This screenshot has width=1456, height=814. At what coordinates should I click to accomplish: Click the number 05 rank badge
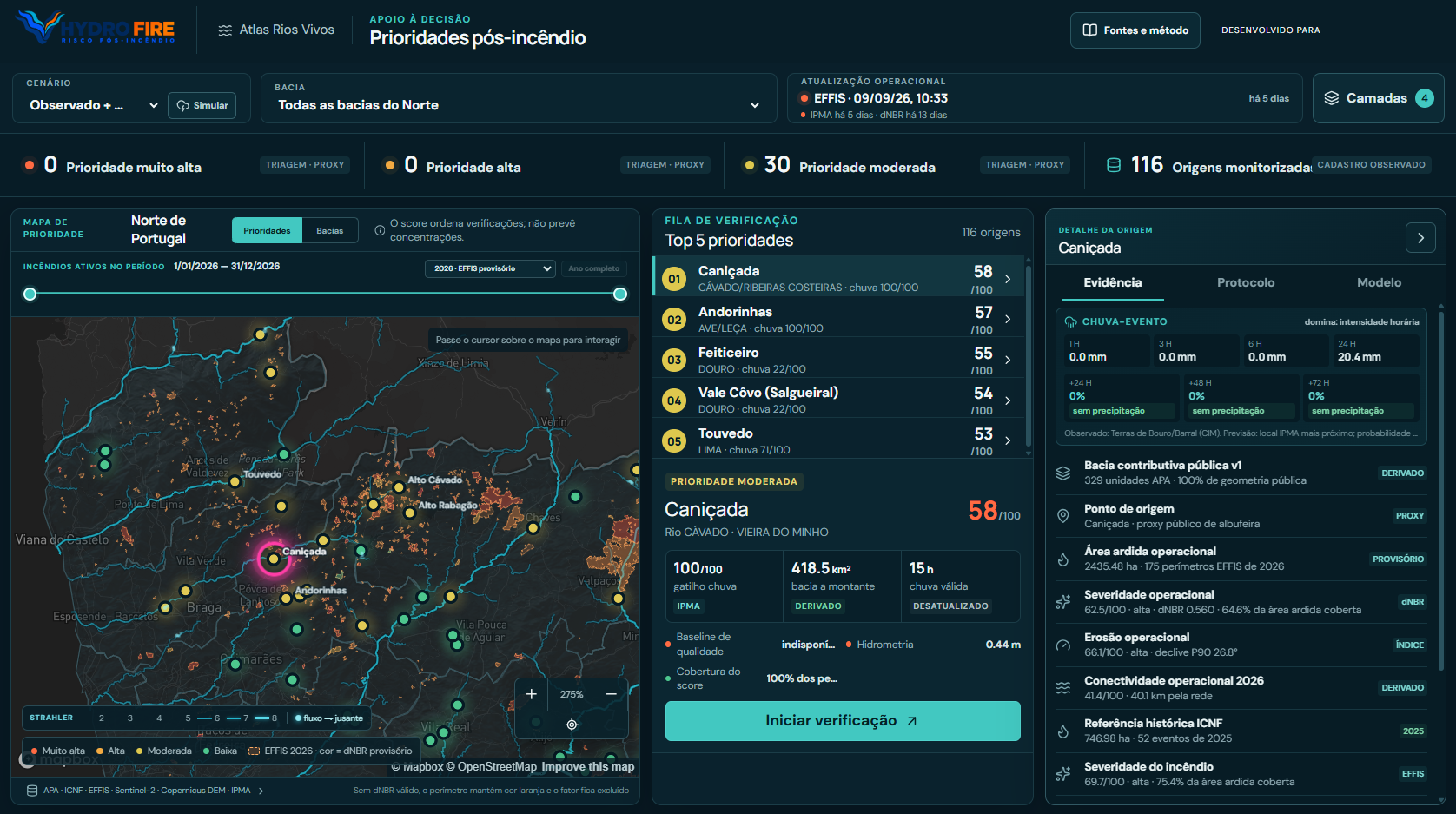coord(674,441)
